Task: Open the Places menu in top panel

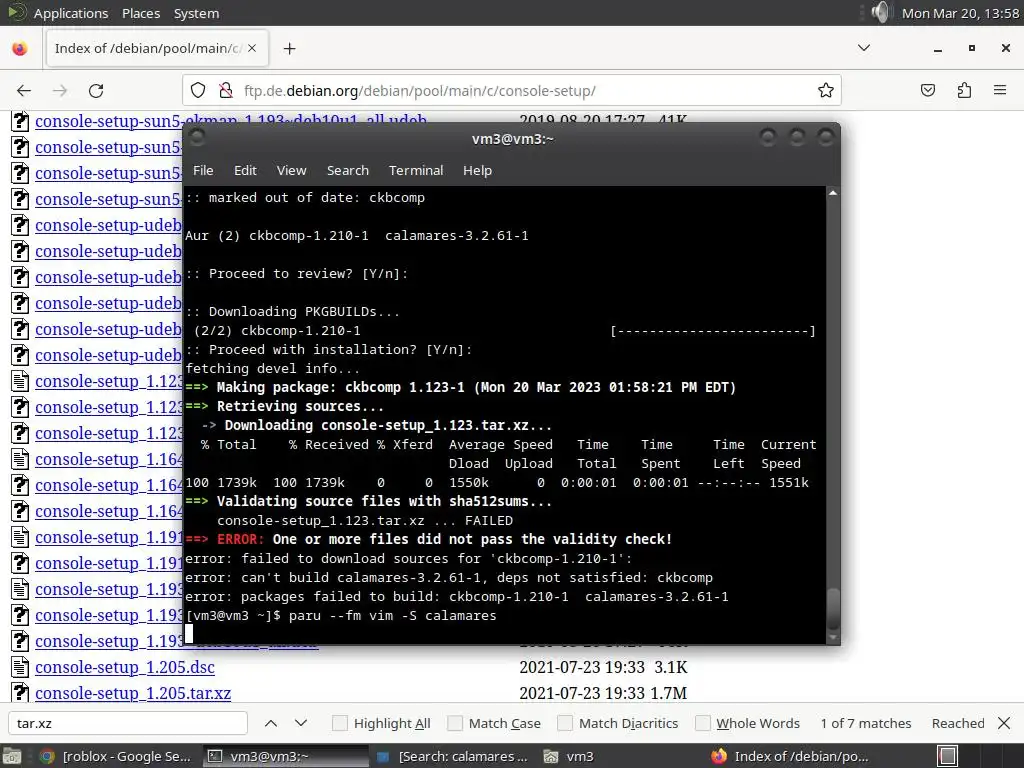Action: 141,13
